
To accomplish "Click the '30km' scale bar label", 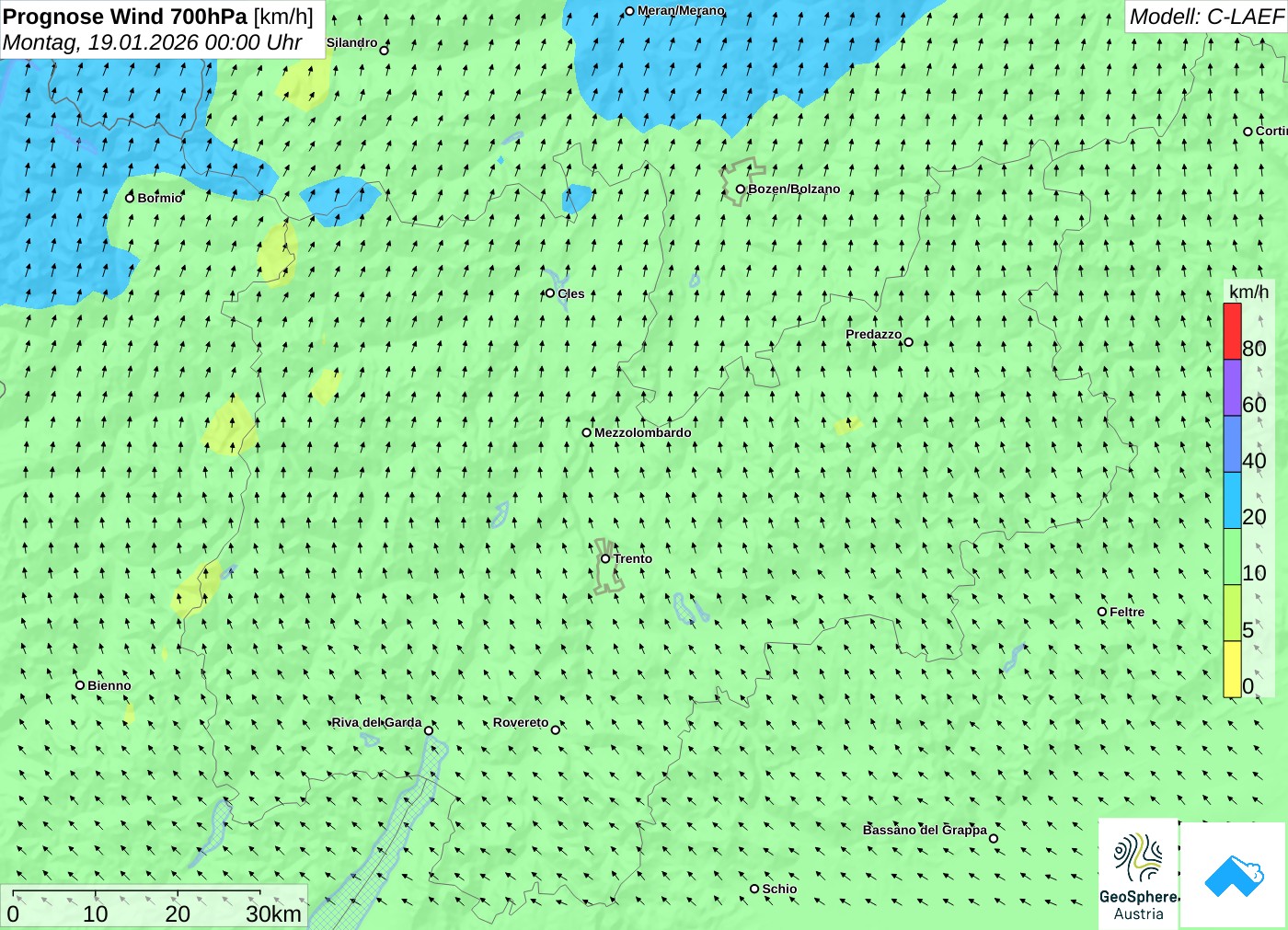I will (273, 913).
